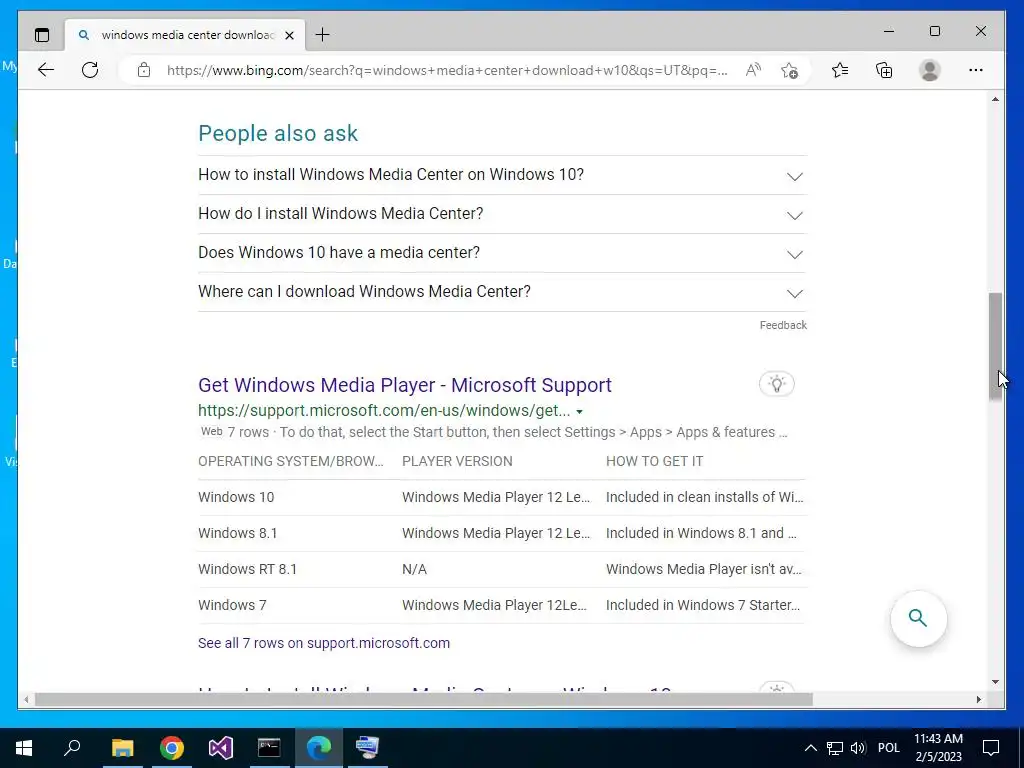Click the Windows 7 table cell

232,605
